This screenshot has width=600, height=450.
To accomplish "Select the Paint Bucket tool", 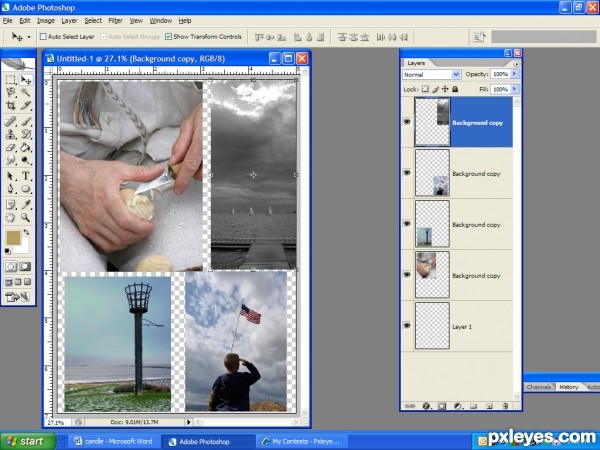I will coord(26,147).
